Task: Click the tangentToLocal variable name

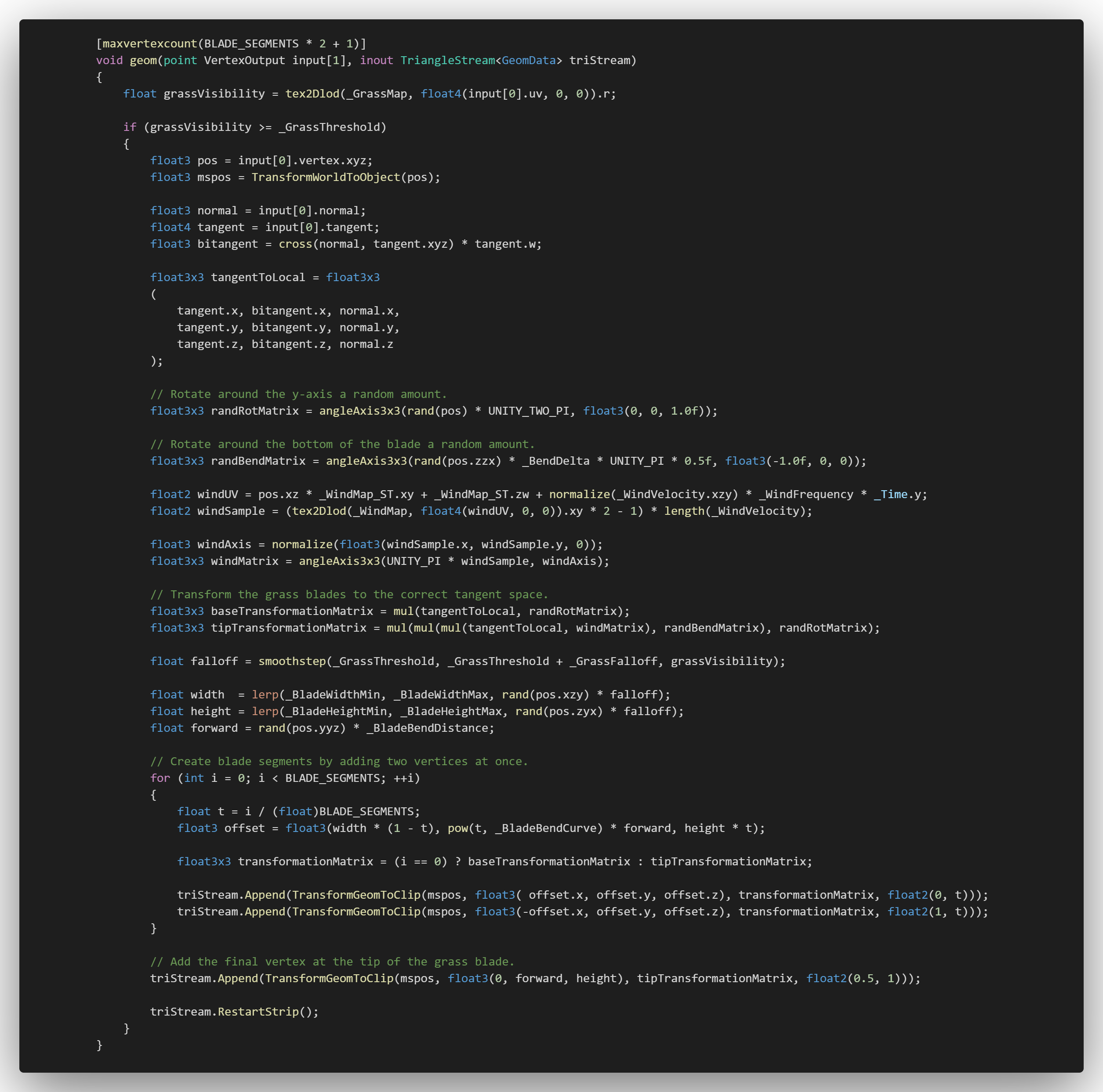Action: 258,277
